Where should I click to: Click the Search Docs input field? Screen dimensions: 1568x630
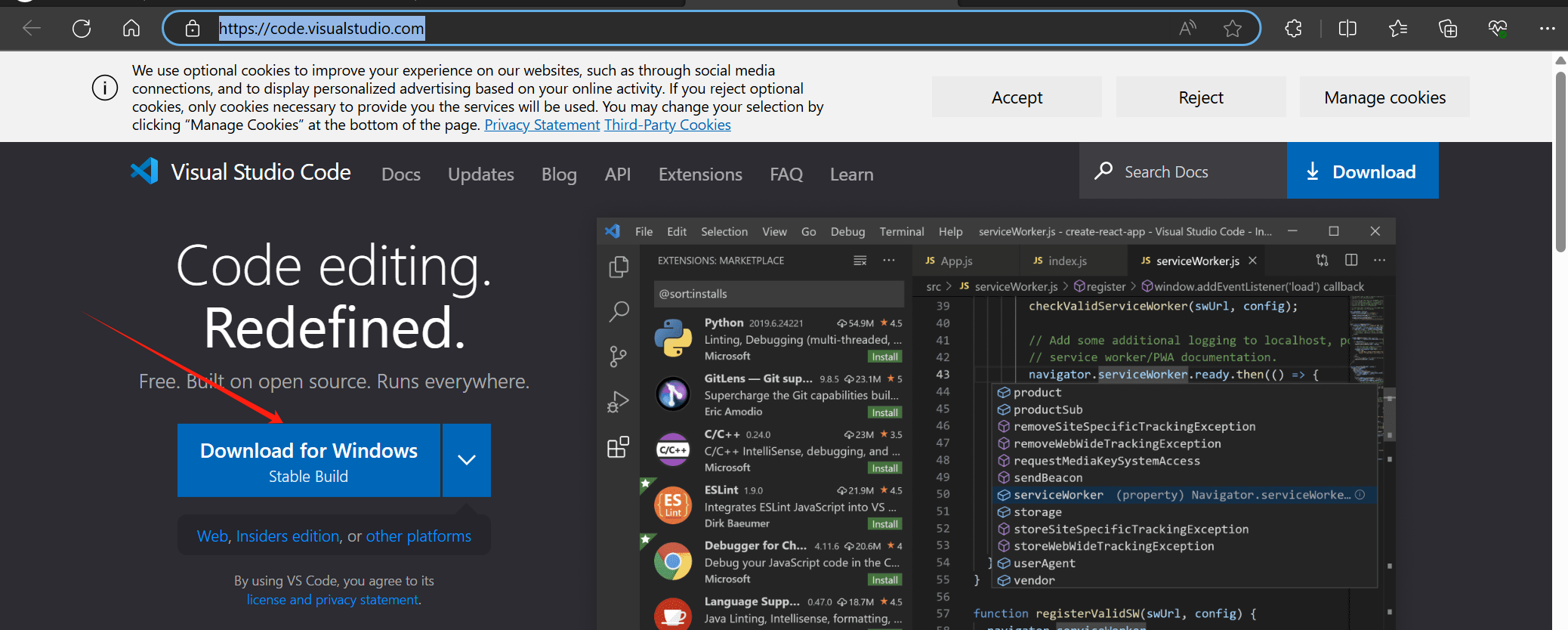1183,171
